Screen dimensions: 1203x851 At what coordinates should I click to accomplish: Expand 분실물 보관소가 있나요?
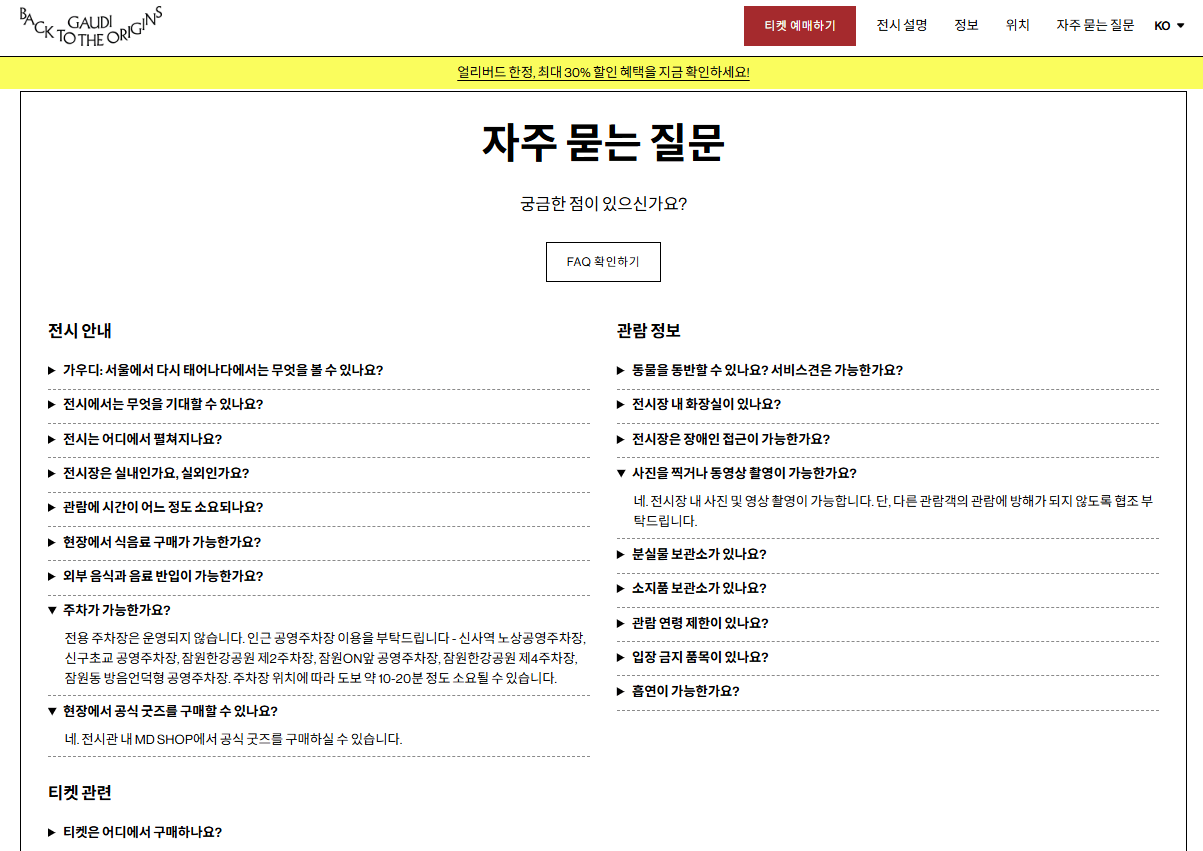[888, 554]
